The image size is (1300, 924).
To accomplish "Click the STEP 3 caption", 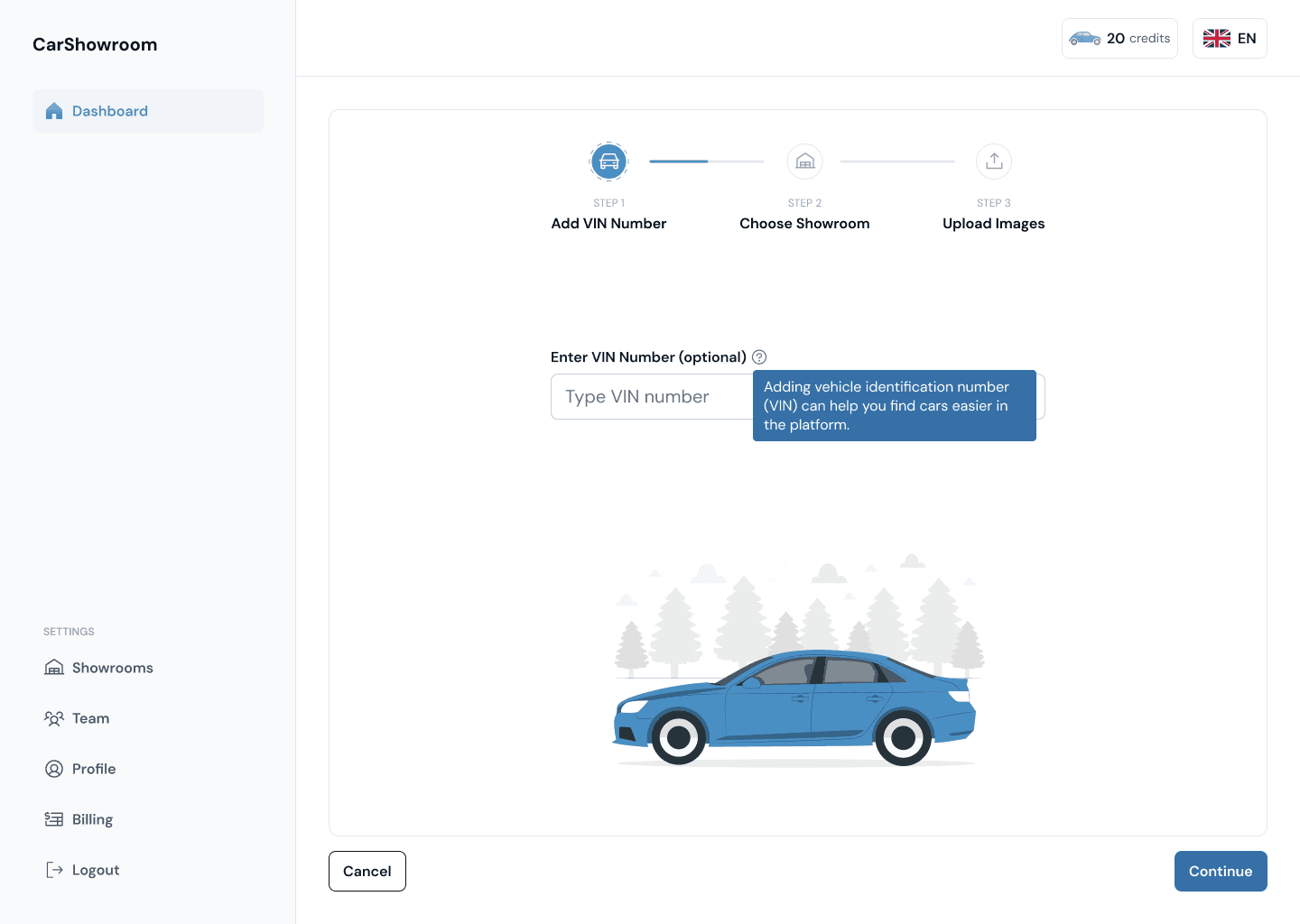I will (x=994, y=203).
